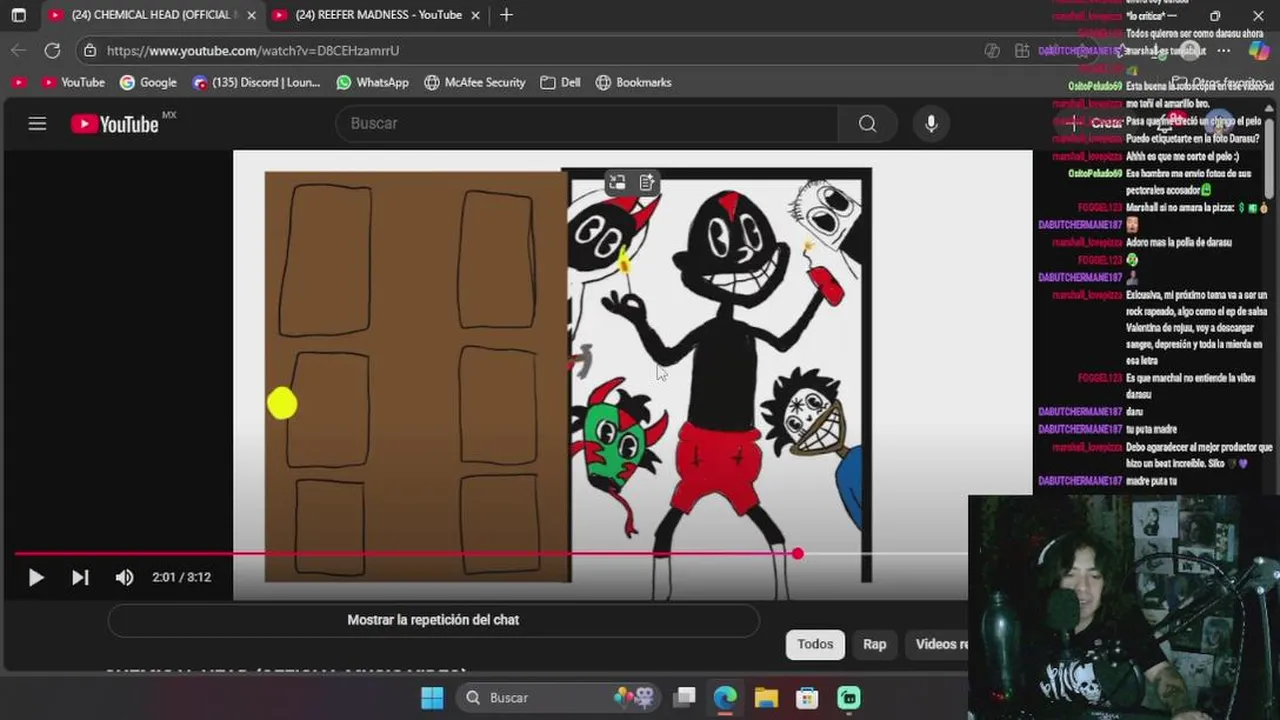Click the red progress bar scrubber handle
This screenshot has width=1280, height=720.
tap(797, 553)
